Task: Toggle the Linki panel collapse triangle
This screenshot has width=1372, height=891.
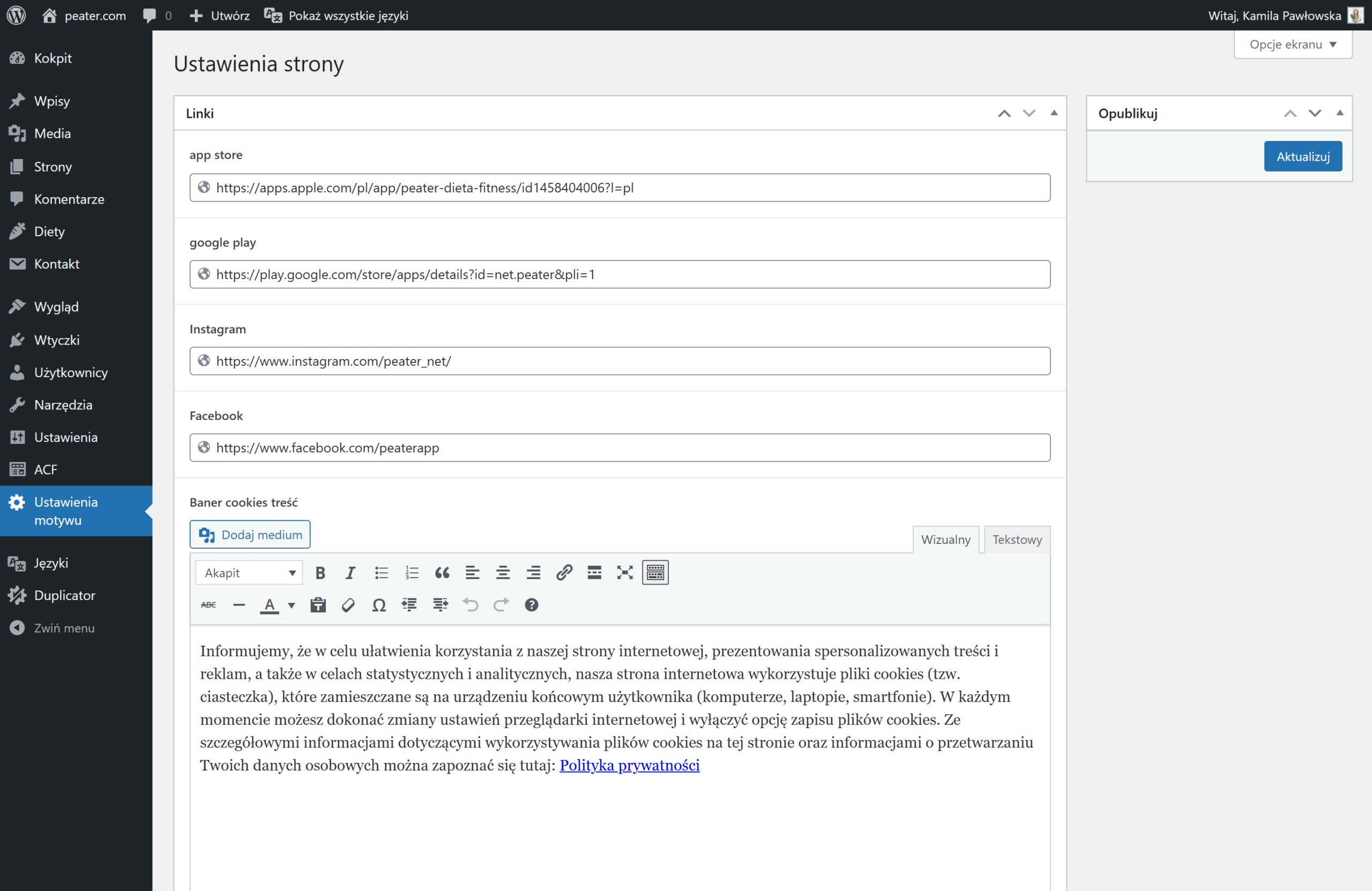Action: (x=1054, y=113)
